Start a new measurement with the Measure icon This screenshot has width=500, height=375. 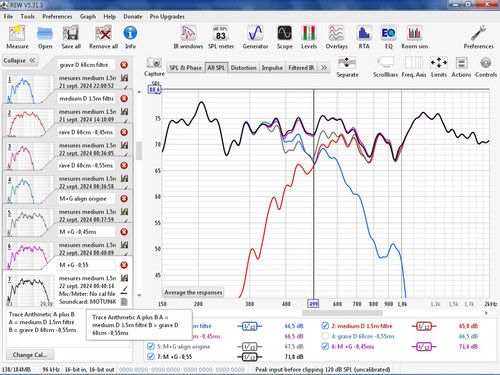[17, 37]
